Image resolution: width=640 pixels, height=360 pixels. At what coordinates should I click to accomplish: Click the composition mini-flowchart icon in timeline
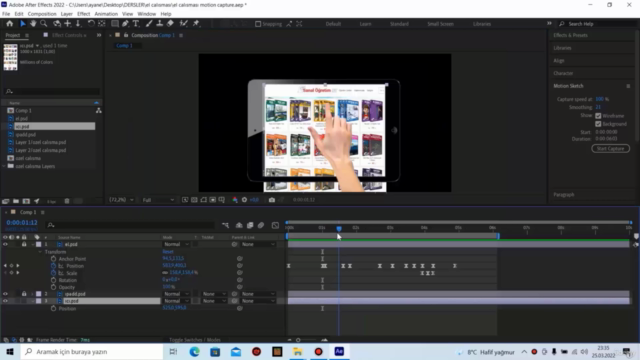click(225, 225)
